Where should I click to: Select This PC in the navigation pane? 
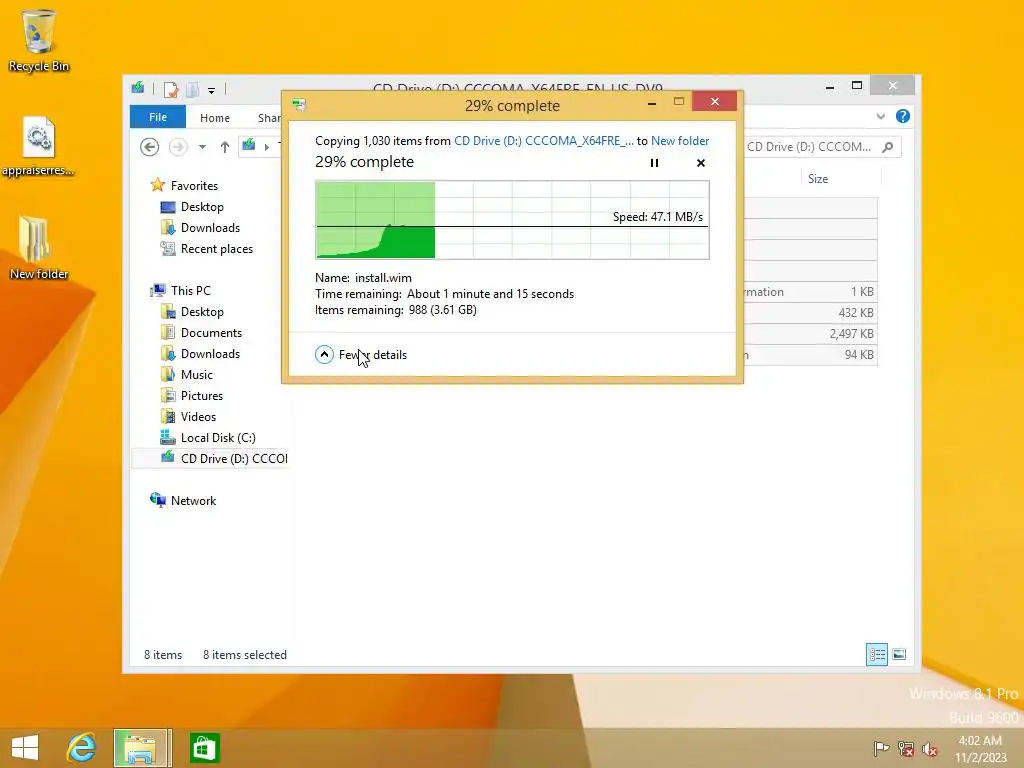pos(191,291)
